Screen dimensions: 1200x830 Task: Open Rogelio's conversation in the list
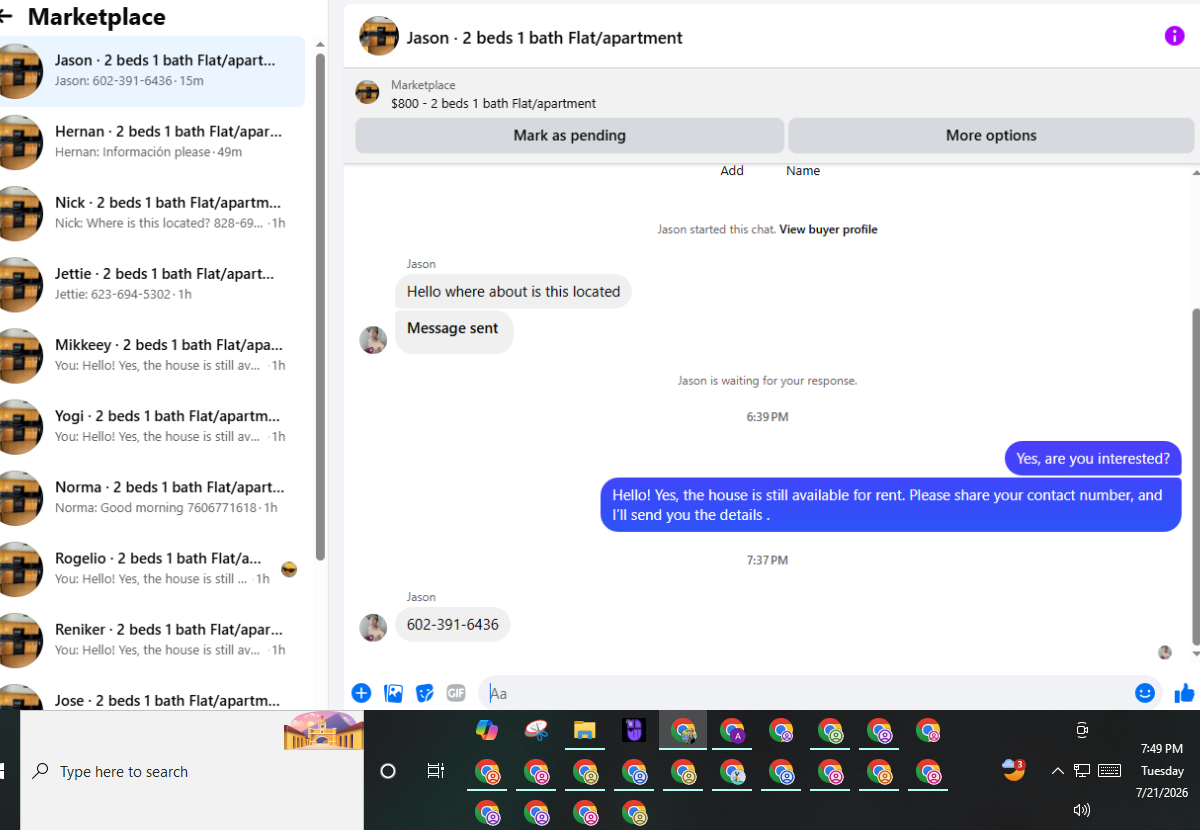click(152, 568)
